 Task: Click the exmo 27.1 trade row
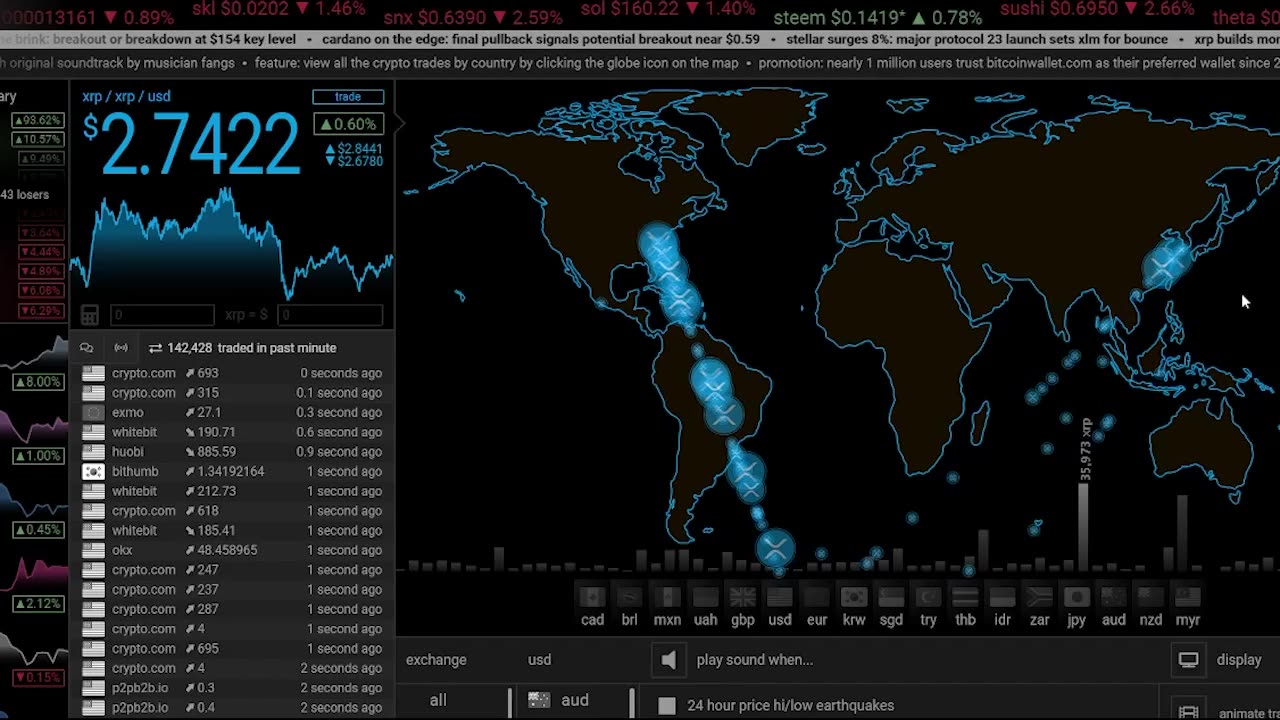(x=231, y=412)
